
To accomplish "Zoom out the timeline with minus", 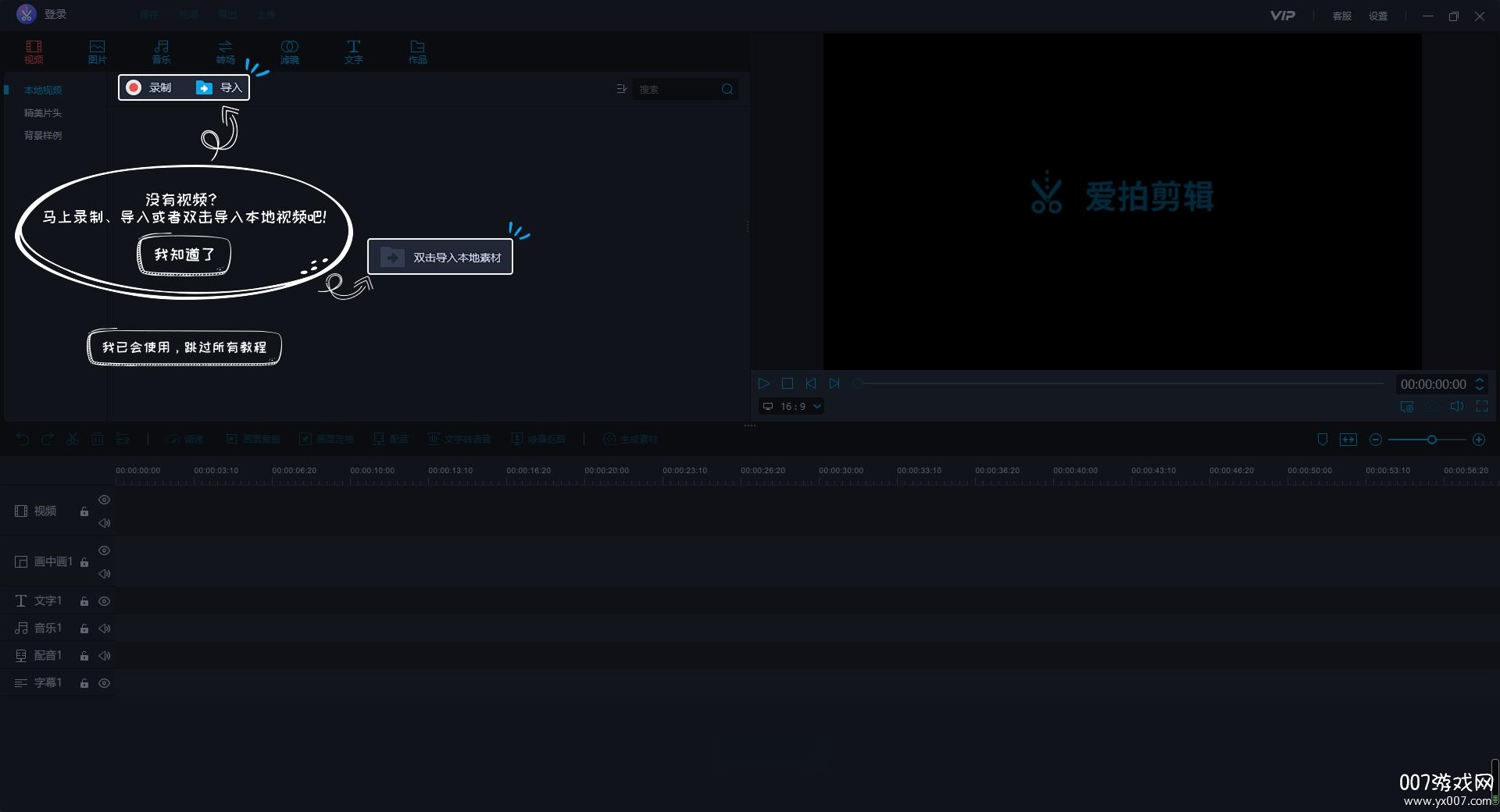I will (1376, 440).
